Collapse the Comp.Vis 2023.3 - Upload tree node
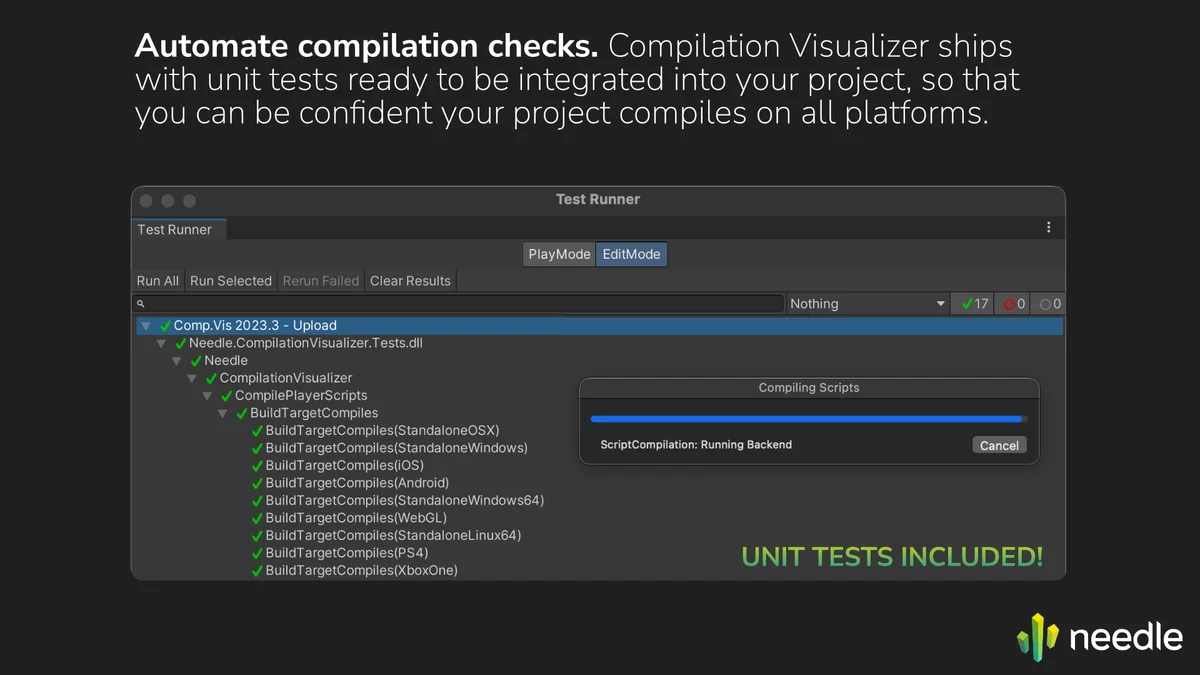The width and height of the screenshot is (1200, 675). tap(146, 326)
